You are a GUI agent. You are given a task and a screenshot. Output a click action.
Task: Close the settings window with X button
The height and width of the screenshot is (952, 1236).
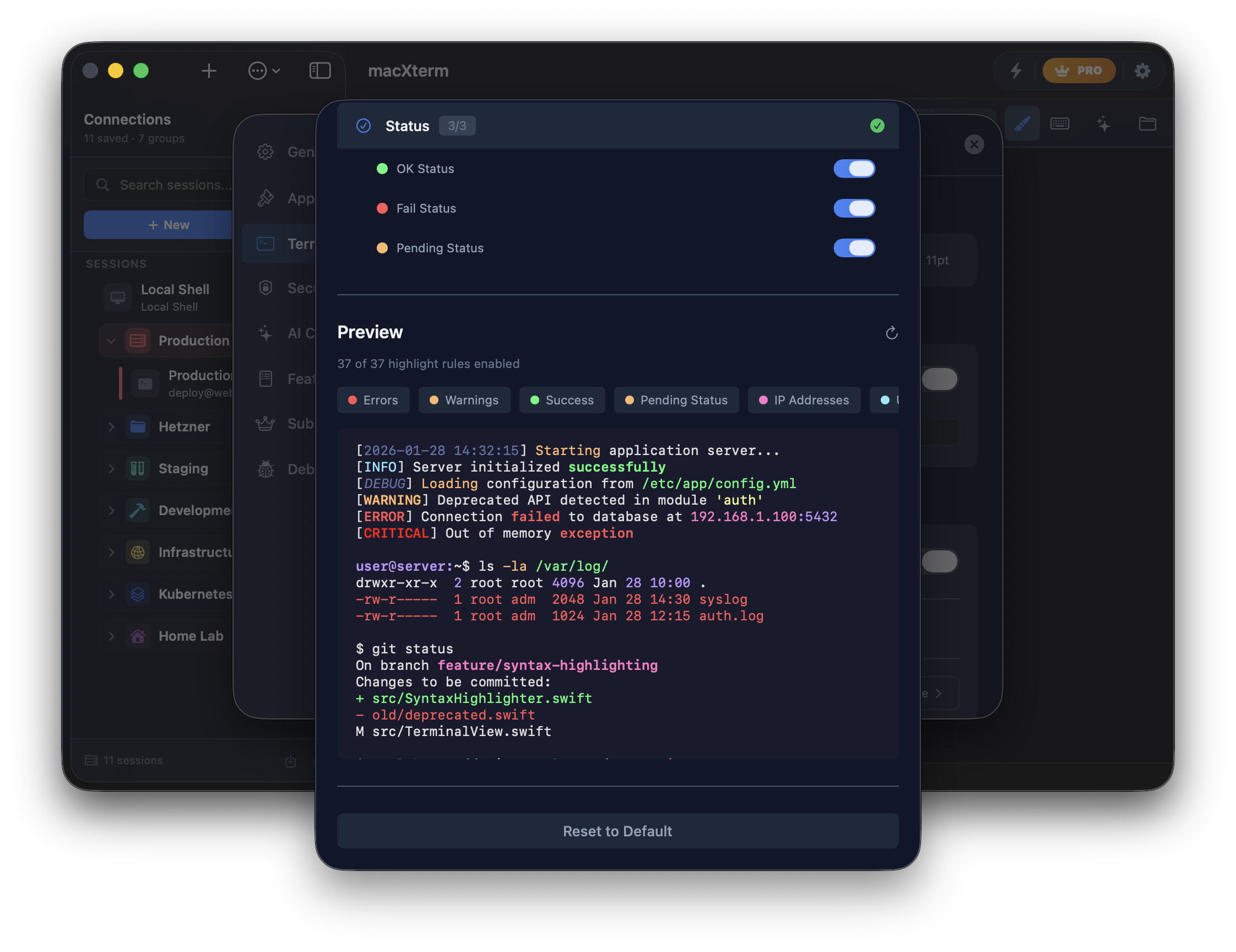point(973,144)
